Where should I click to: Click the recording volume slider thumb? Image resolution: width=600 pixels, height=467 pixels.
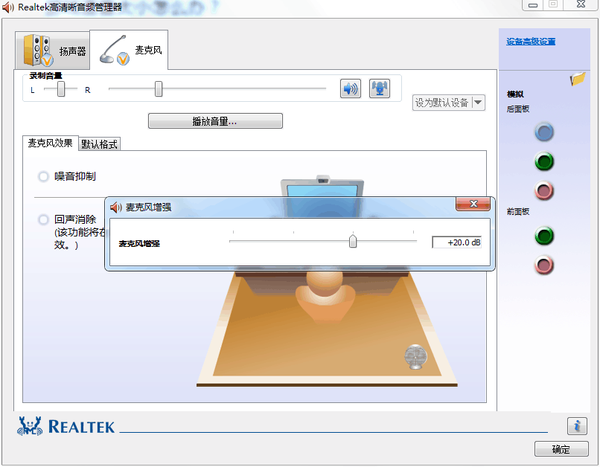tap(158, 89)
